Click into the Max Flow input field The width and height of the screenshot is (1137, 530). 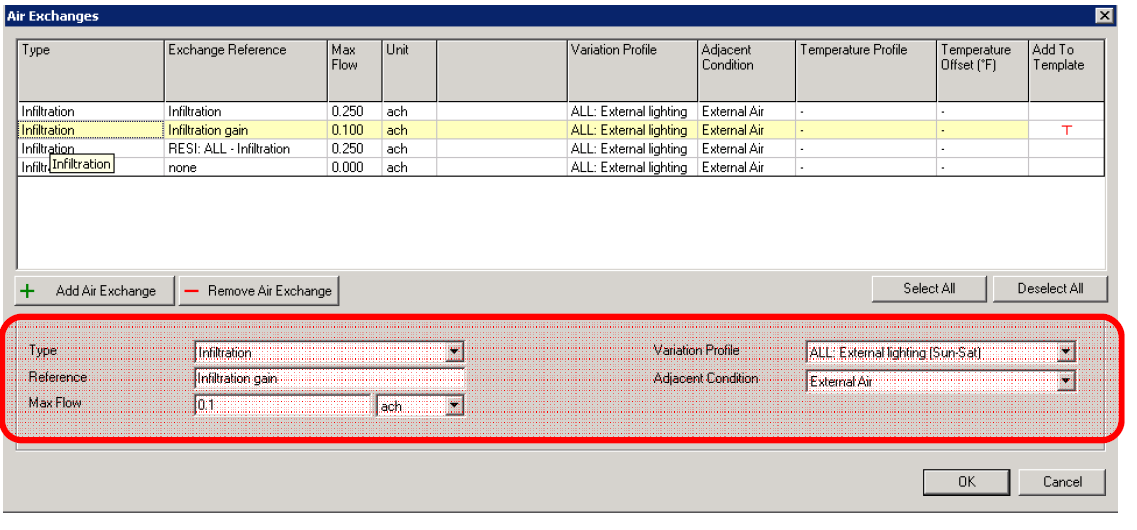tap(282, 406)
